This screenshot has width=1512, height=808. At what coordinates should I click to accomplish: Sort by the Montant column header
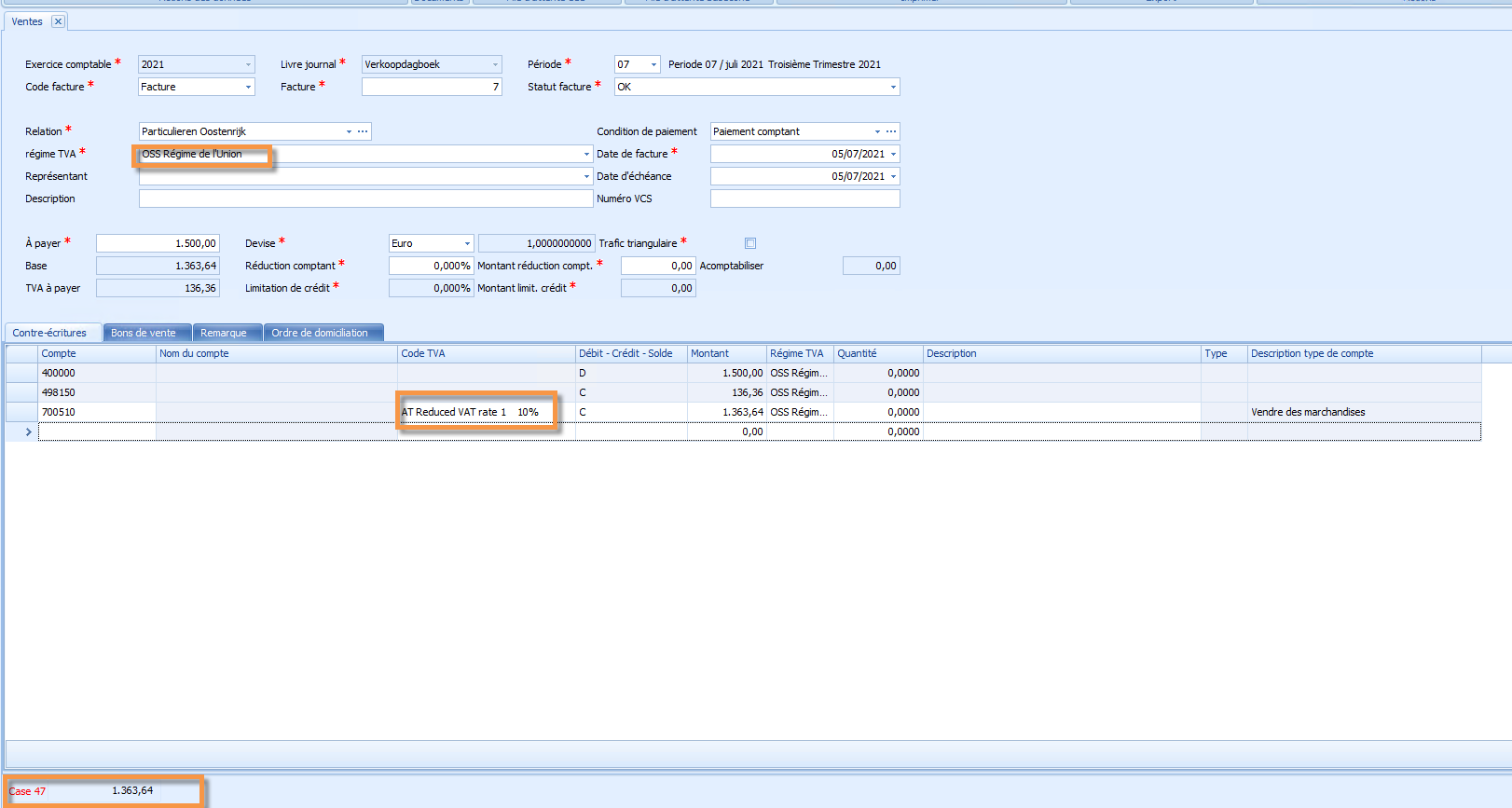coord(726,353)
